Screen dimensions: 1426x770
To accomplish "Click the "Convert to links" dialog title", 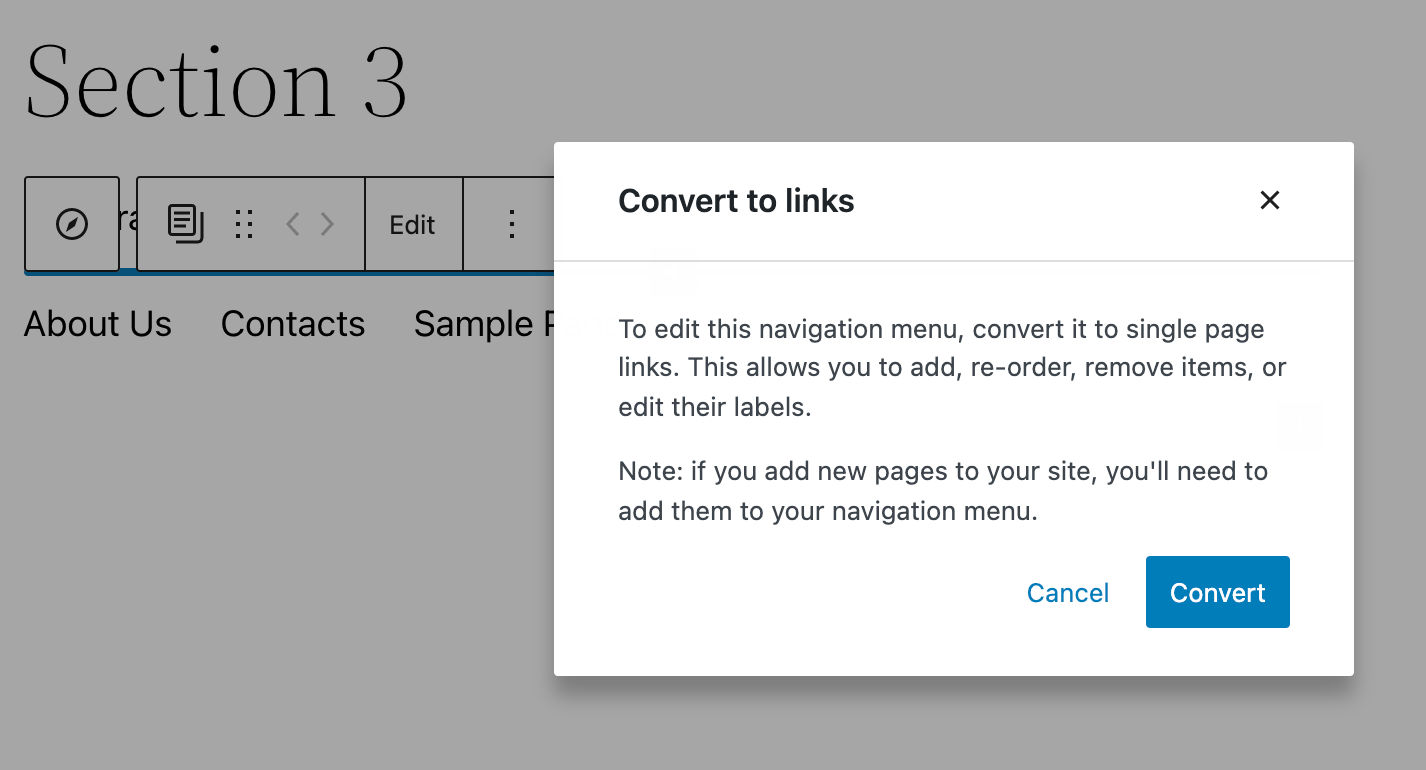I will click(x=736, y=201).
